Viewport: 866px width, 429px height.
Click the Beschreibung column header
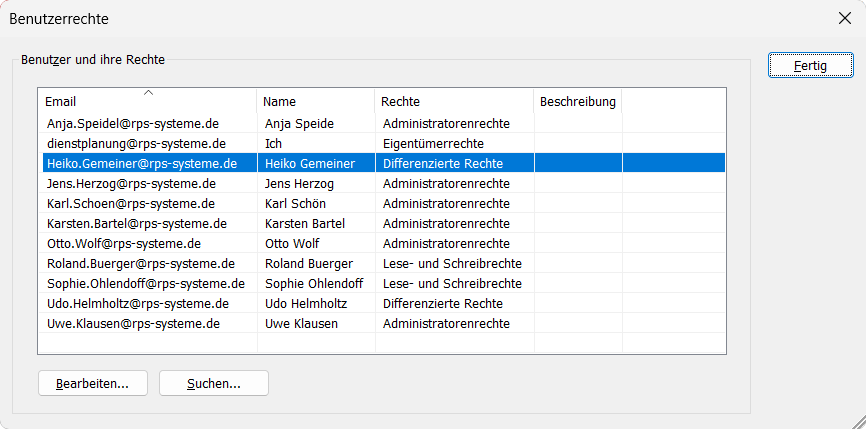578,102
